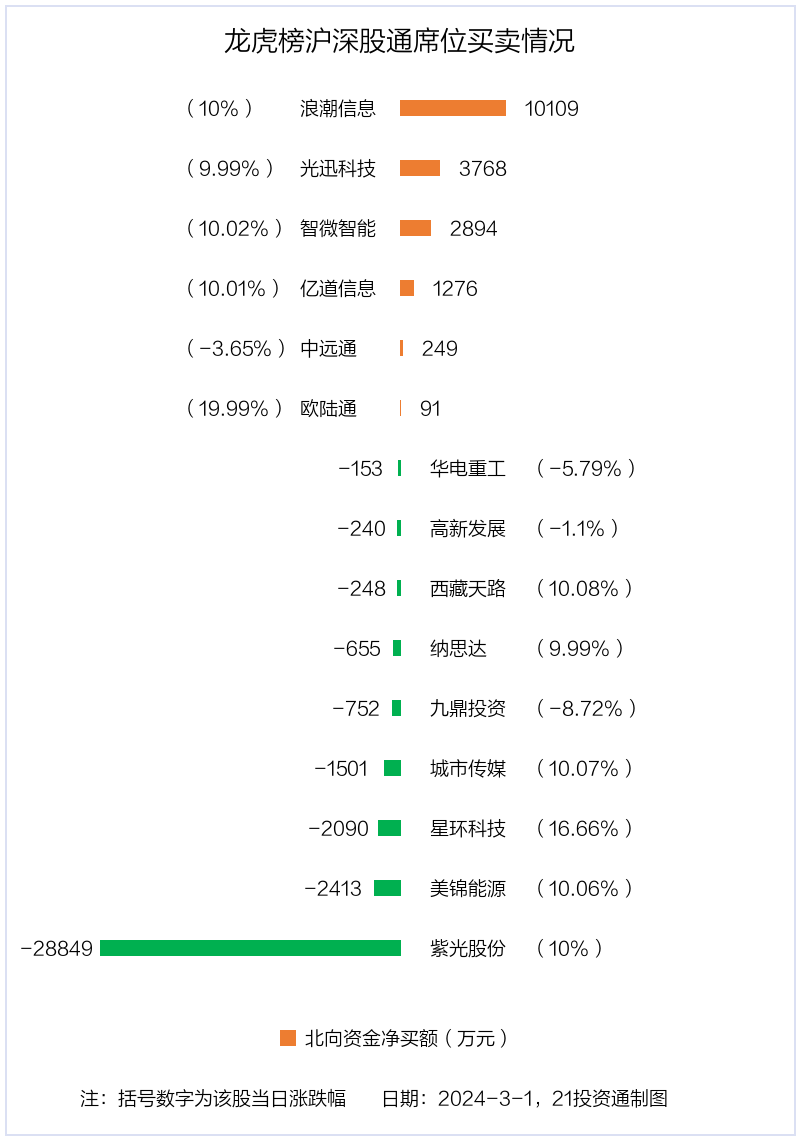
Task: Select the footnote 括号数字为该股当日涨跌幅
Action: point(232,1098)
